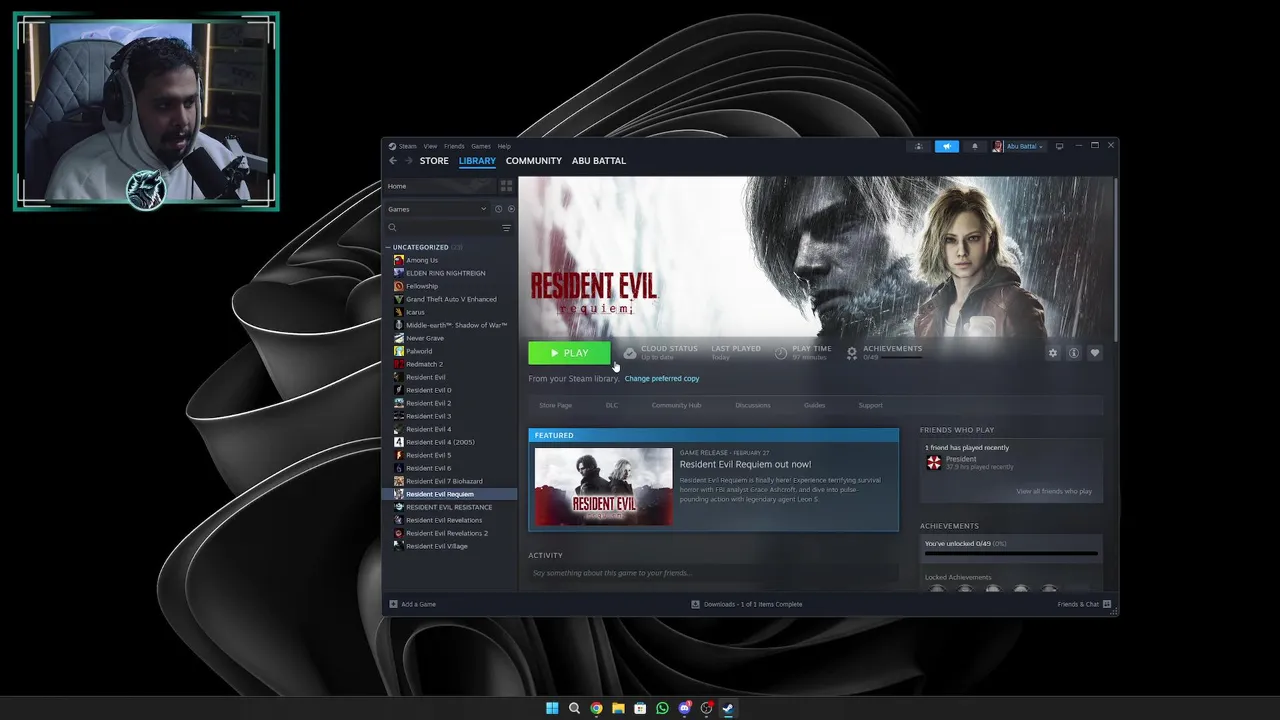1280x720 pixels.
Task: Open the Games filter dropdown
Action: click(437, 209)
